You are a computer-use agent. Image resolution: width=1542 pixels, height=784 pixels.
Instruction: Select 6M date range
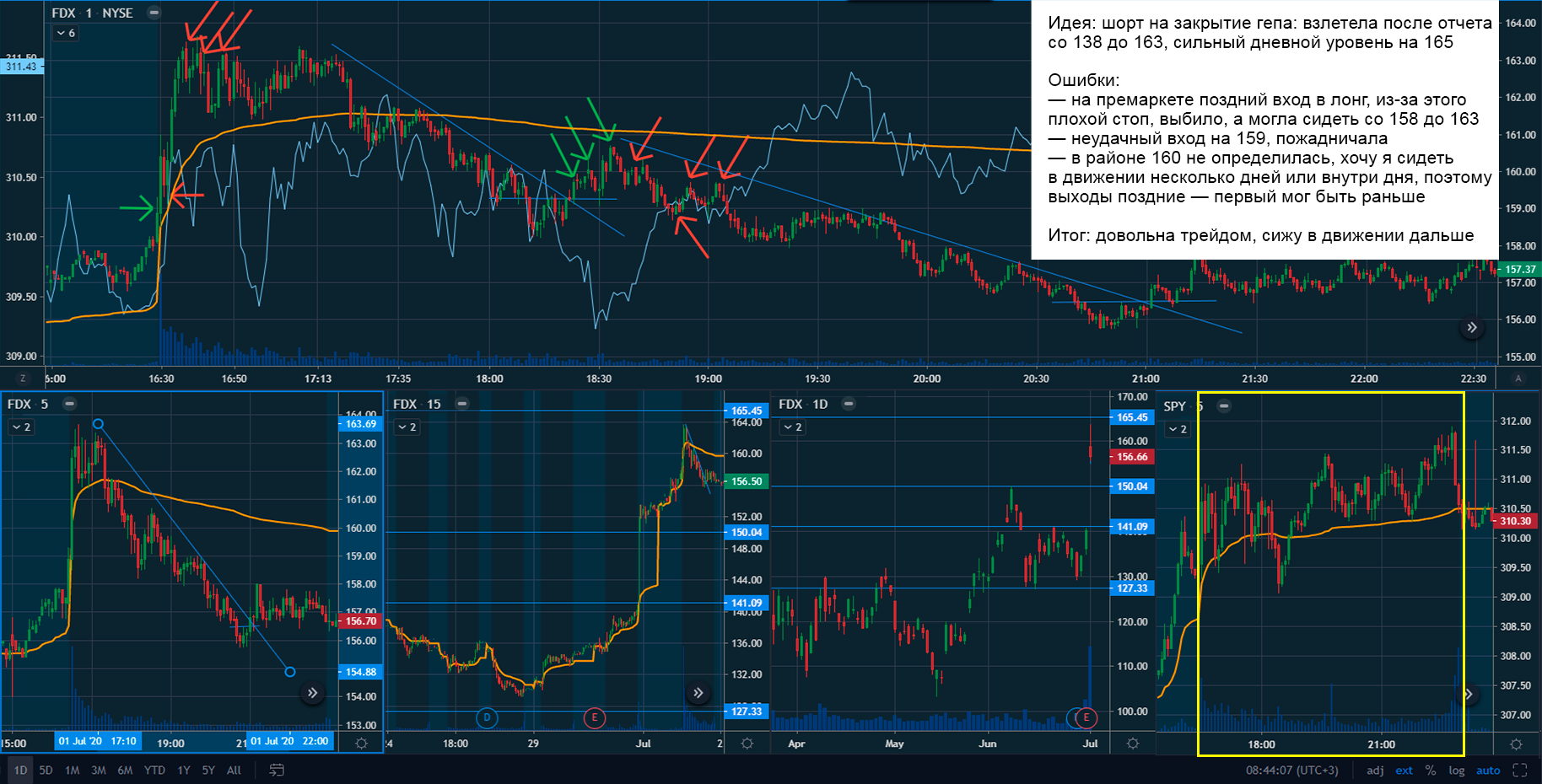pos(125,770)
